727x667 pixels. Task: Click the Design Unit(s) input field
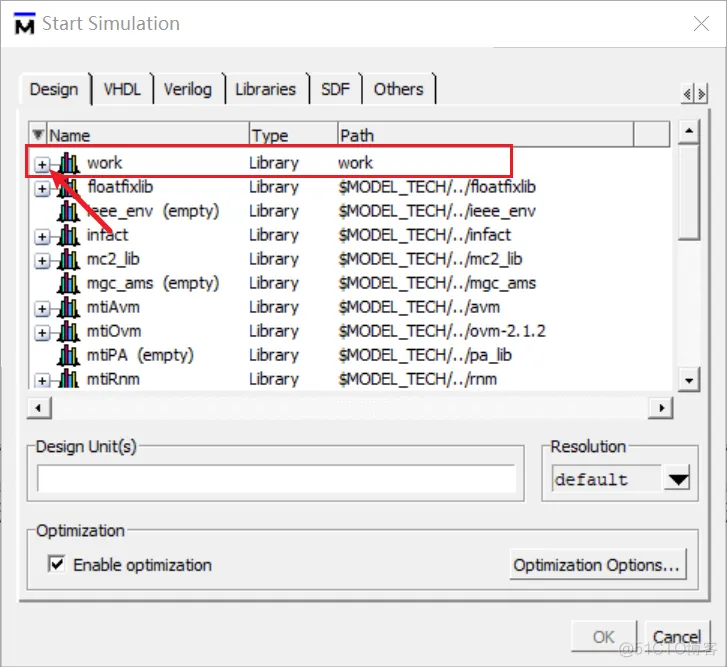click(x=276, y=478)
